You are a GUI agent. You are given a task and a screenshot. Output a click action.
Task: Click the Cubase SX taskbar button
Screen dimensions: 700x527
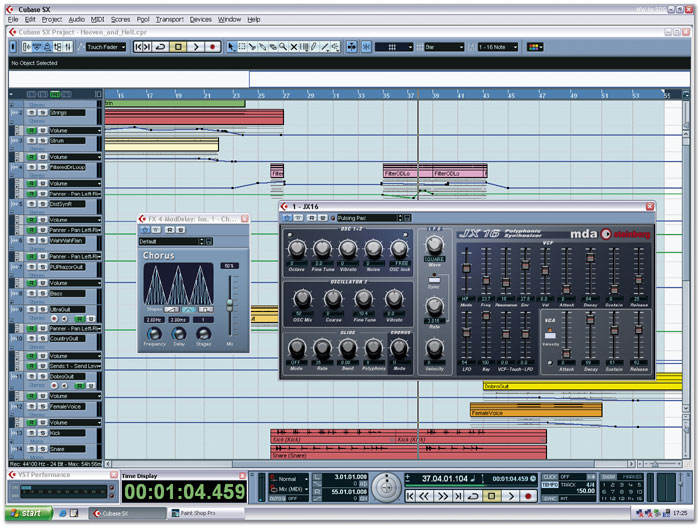pos(127,513)
